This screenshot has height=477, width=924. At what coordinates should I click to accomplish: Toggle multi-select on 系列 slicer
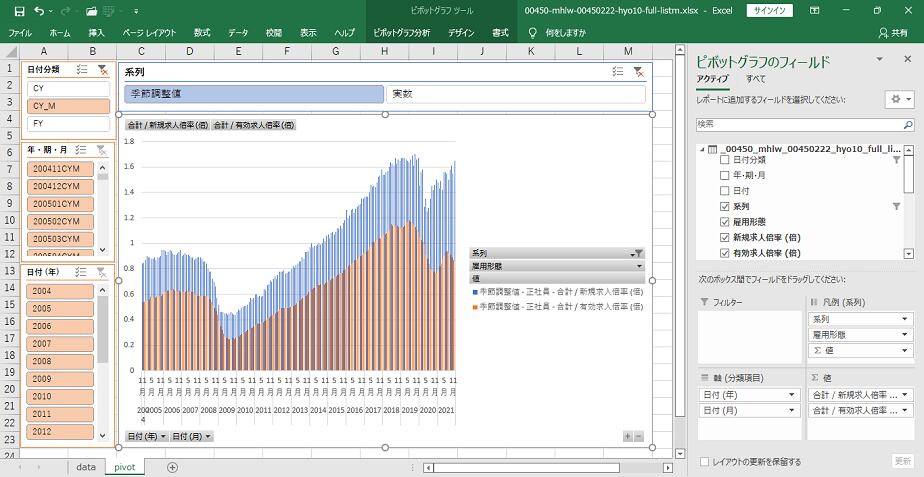[x=618, y=72]
